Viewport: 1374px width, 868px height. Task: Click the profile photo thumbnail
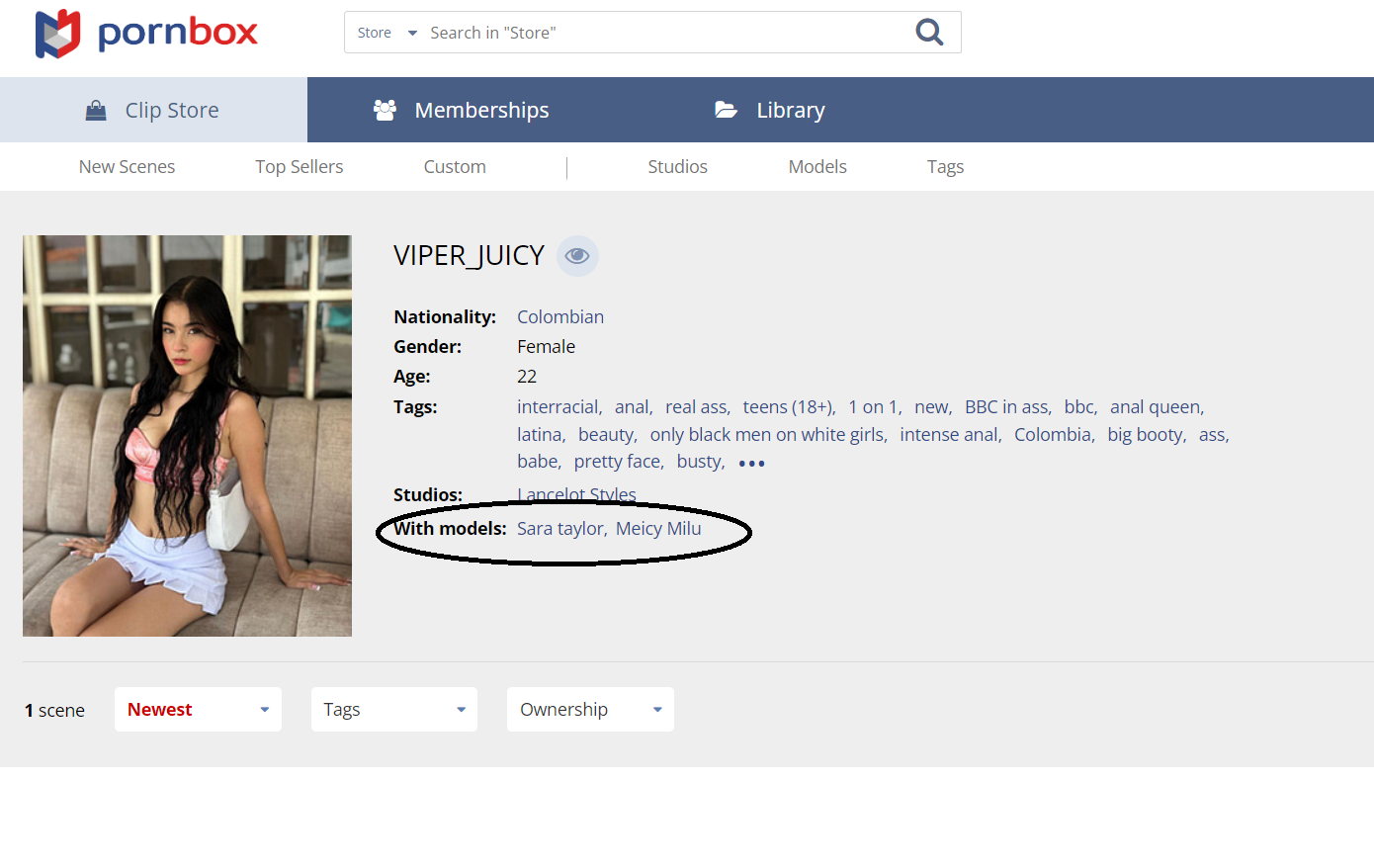(187, 436)
